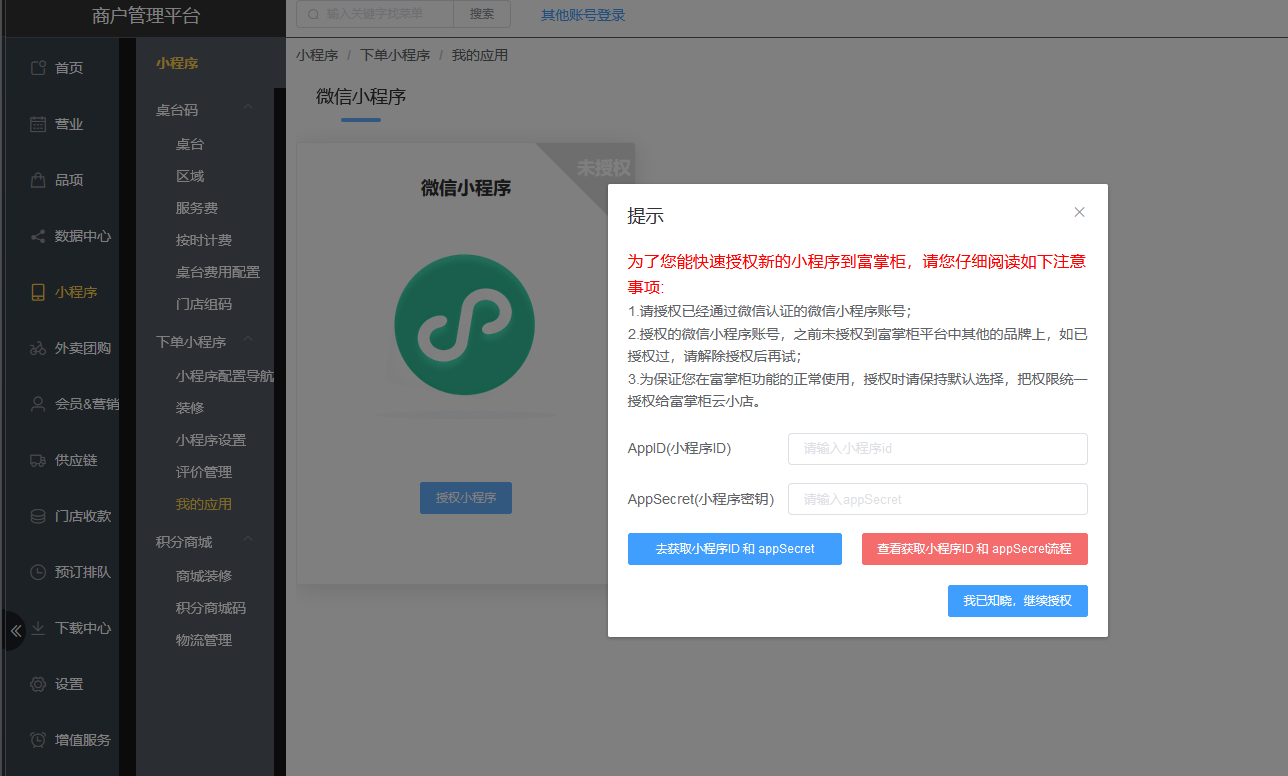Screen dimensions: 1288x776
Task: Open 小程序设置 submenu item
Action: [x=211, y=440]
